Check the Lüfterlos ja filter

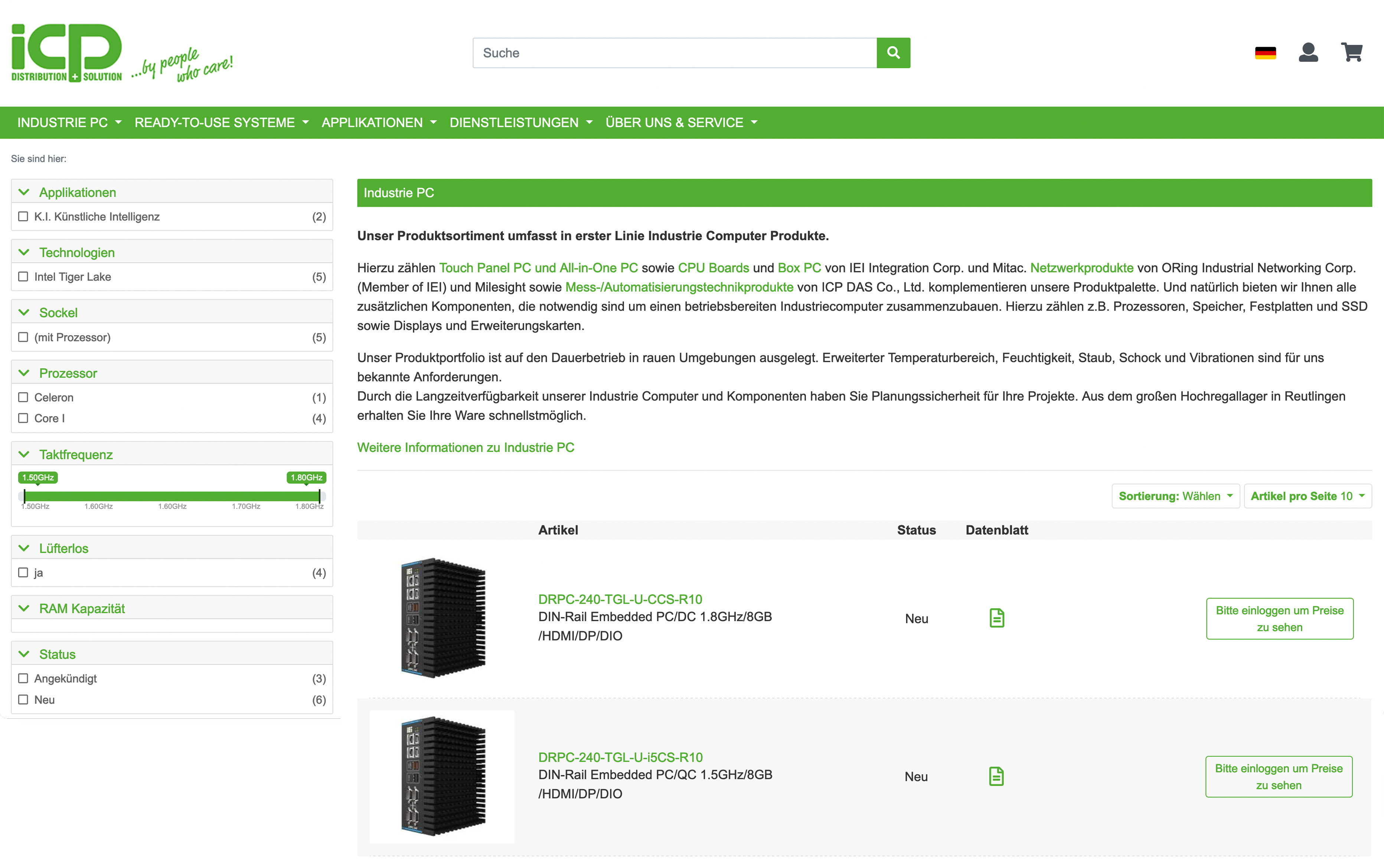(23, 572)
